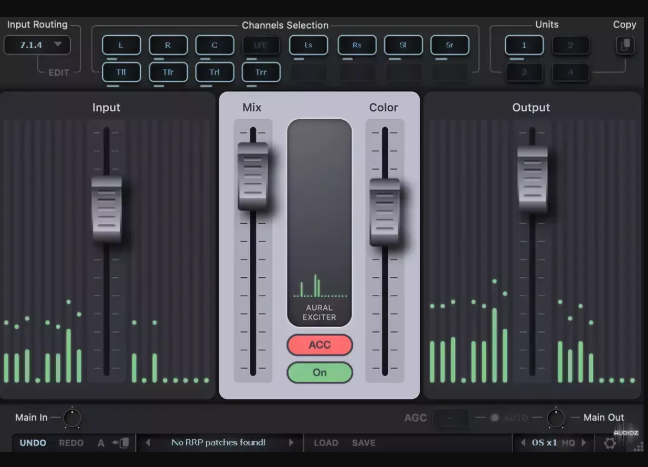This screenshot has height=467, width=648.
Task: Toggle the red ACC button
Action: pos(319,345)
